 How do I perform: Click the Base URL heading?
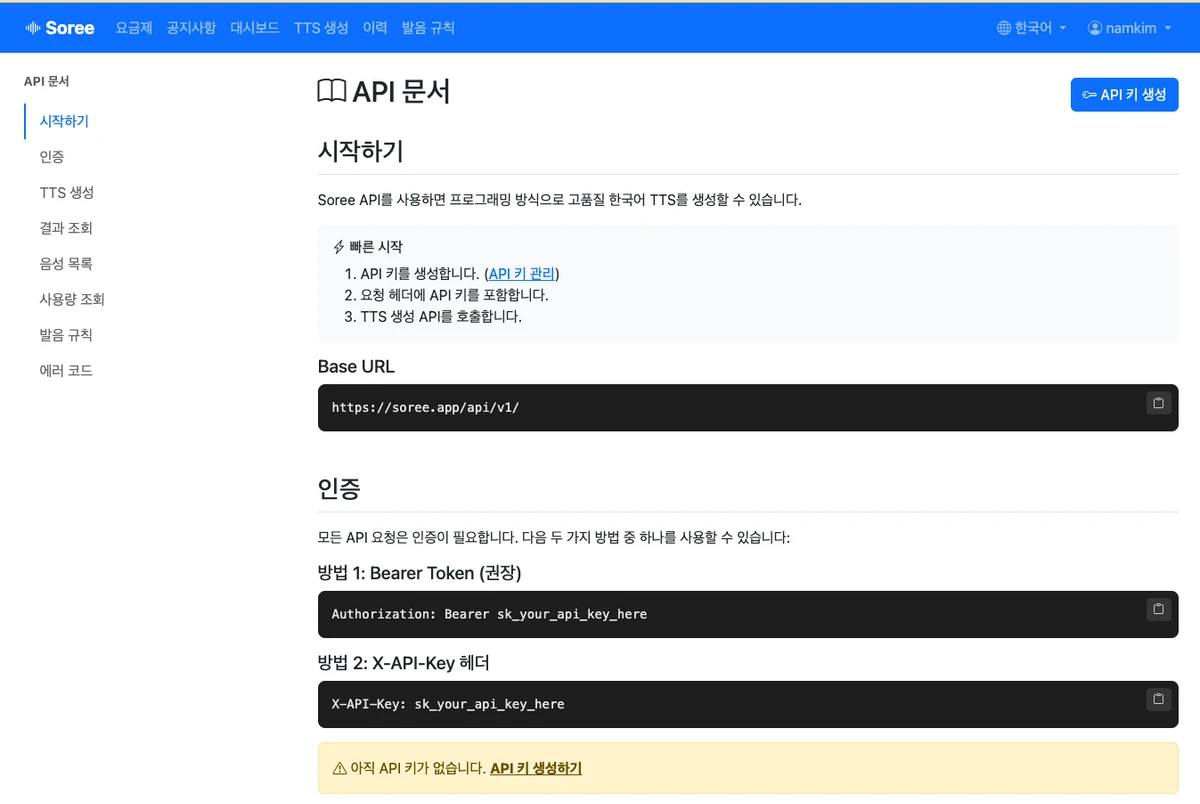coord(356,366)
